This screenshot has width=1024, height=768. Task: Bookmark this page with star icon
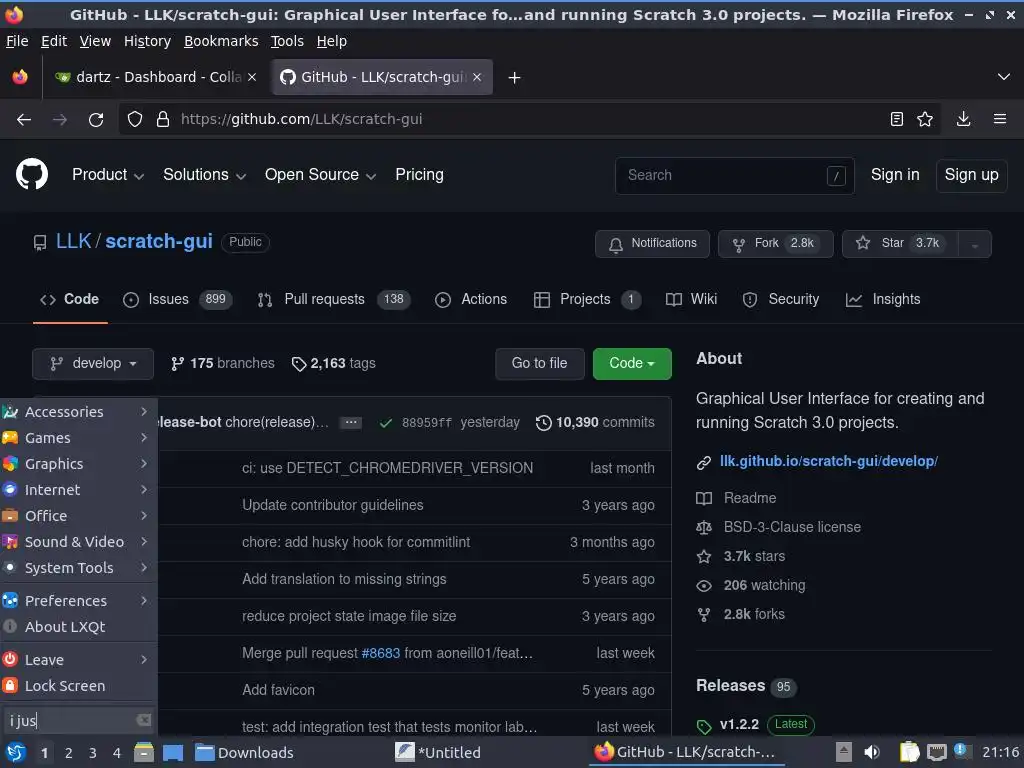tap(925, 119)
